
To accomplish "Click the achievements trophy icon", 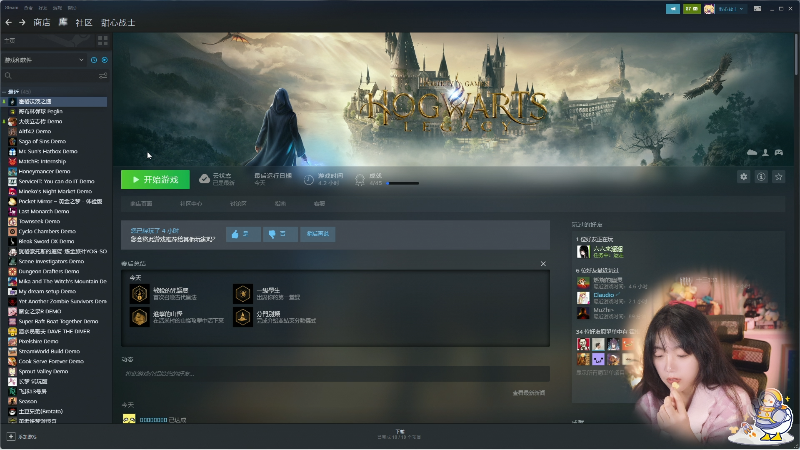I will pyautogui.click(x=360, y=180).
